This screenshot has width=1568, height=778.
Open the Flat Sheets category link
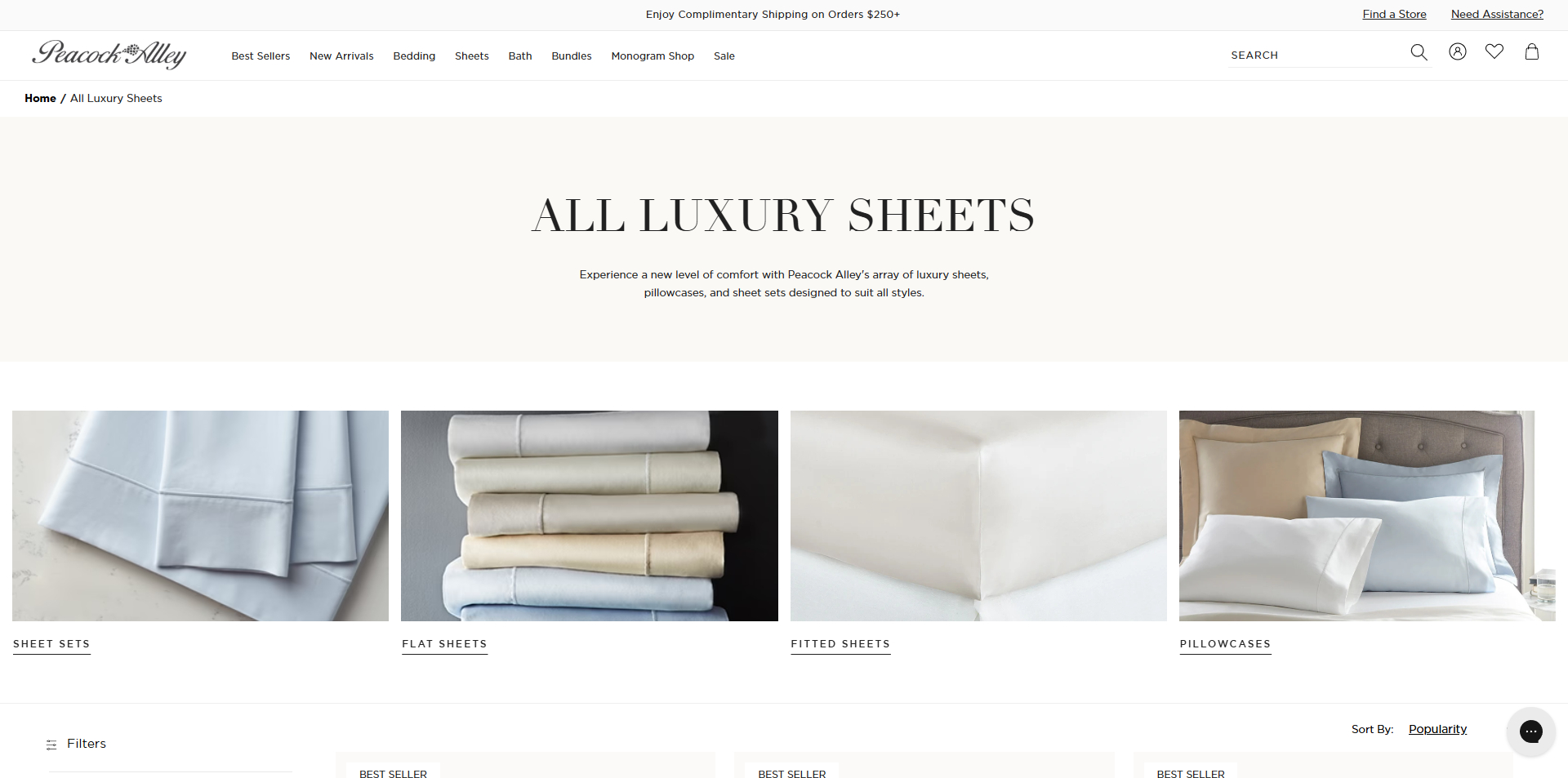(x=444, y=644)
